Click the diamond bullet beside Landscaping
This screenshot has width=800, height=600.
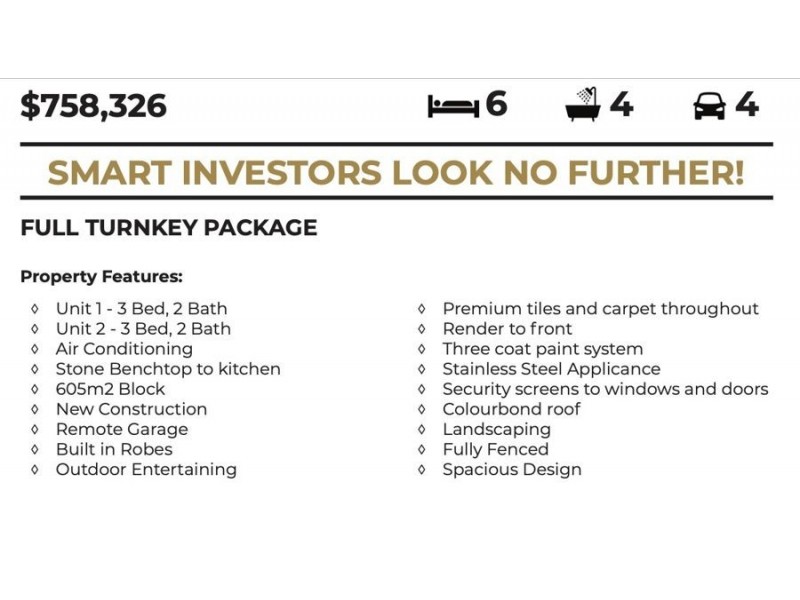(421, 430)
